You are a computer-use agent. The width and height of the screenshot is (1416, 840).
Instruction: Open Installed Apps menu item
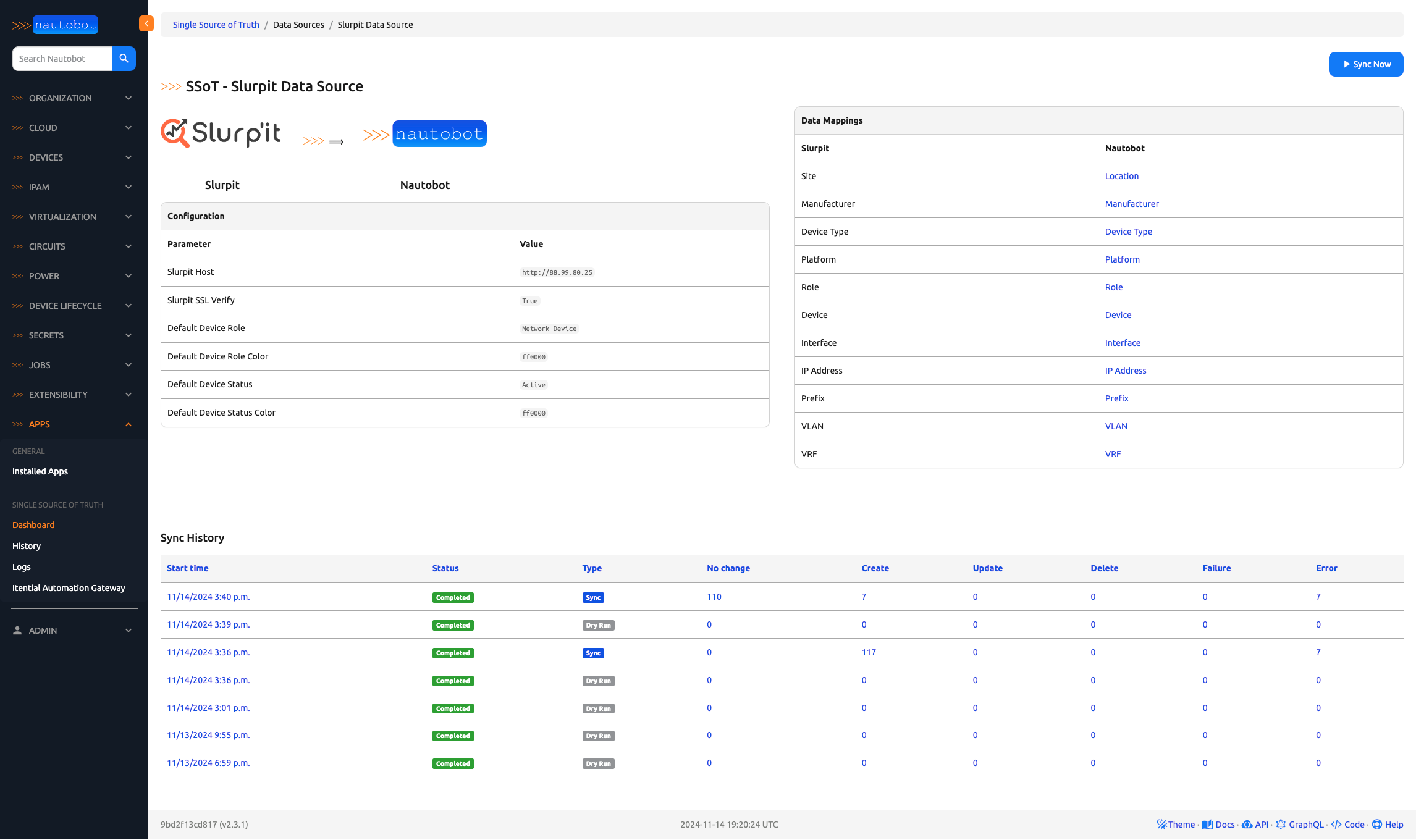tap(40, 471)
